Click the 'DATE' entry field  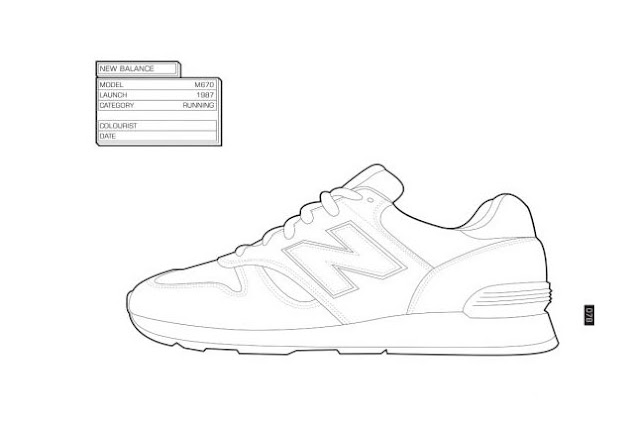click(x=158, y=136)
